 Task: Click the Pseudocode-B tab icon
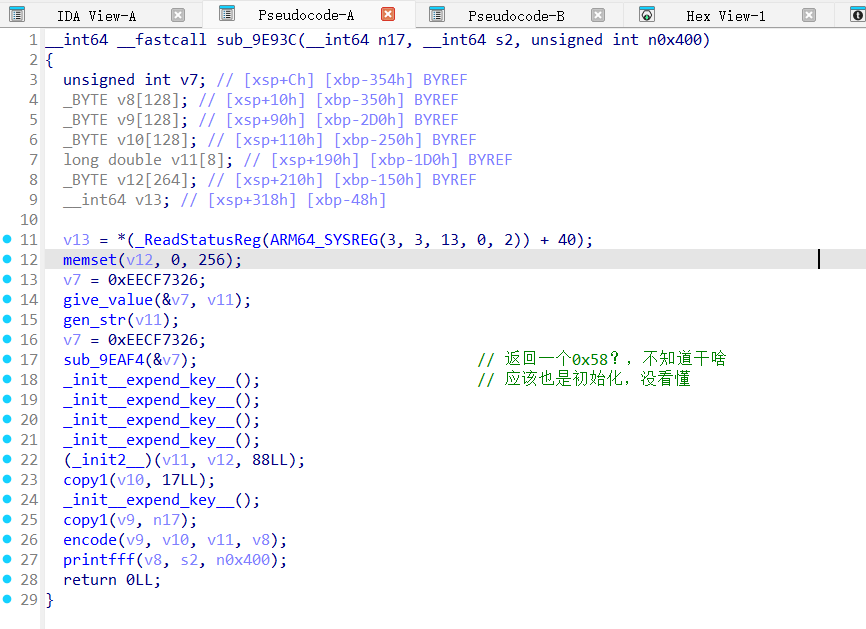pyautogui.click(x=437, y=14)
